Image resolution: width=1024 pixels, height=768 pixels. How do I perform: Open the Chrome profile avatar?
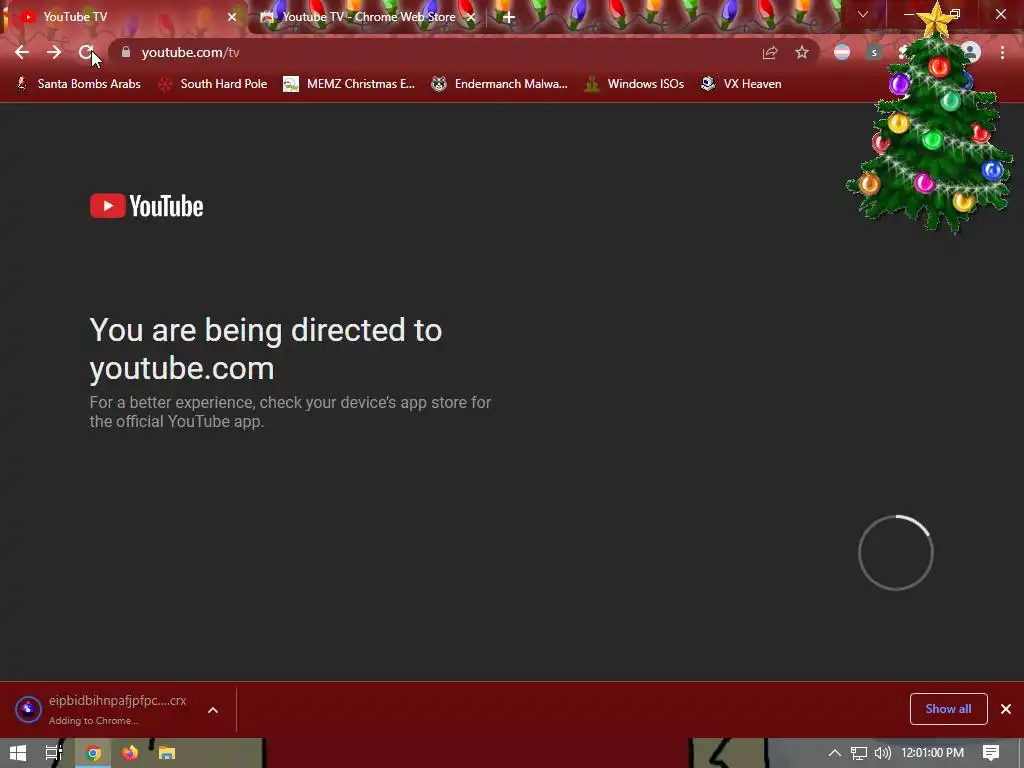(x=971, y=52)
